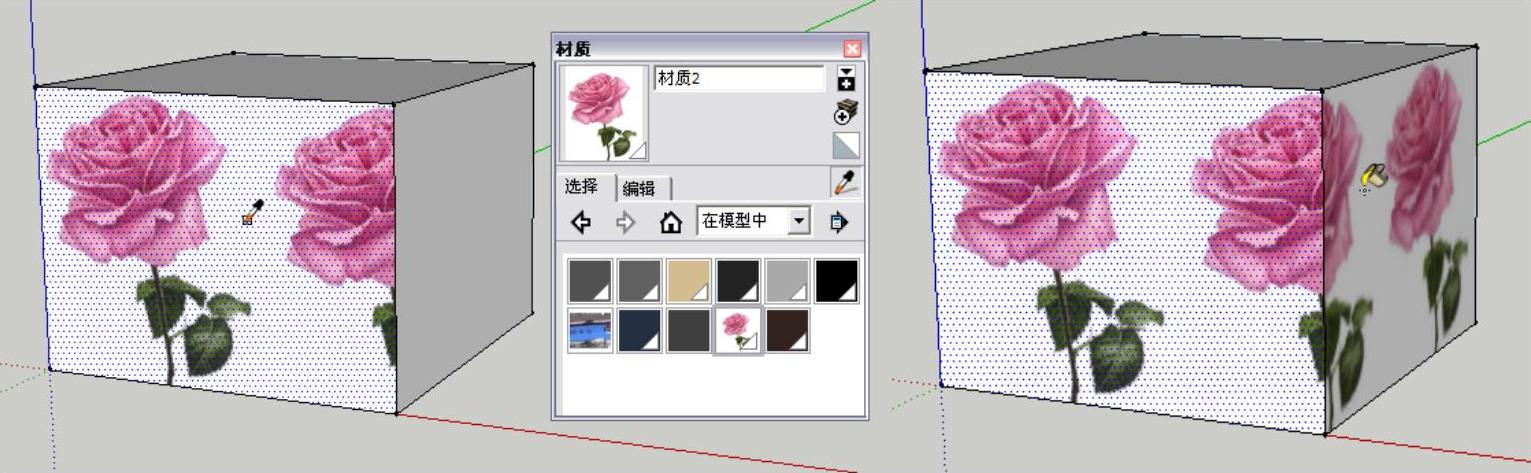The width and height of the screenshot is (1531, 473).
Task: Click the rose material preview thumbnail
Action: pyautogui.click(x=605, y=113)
